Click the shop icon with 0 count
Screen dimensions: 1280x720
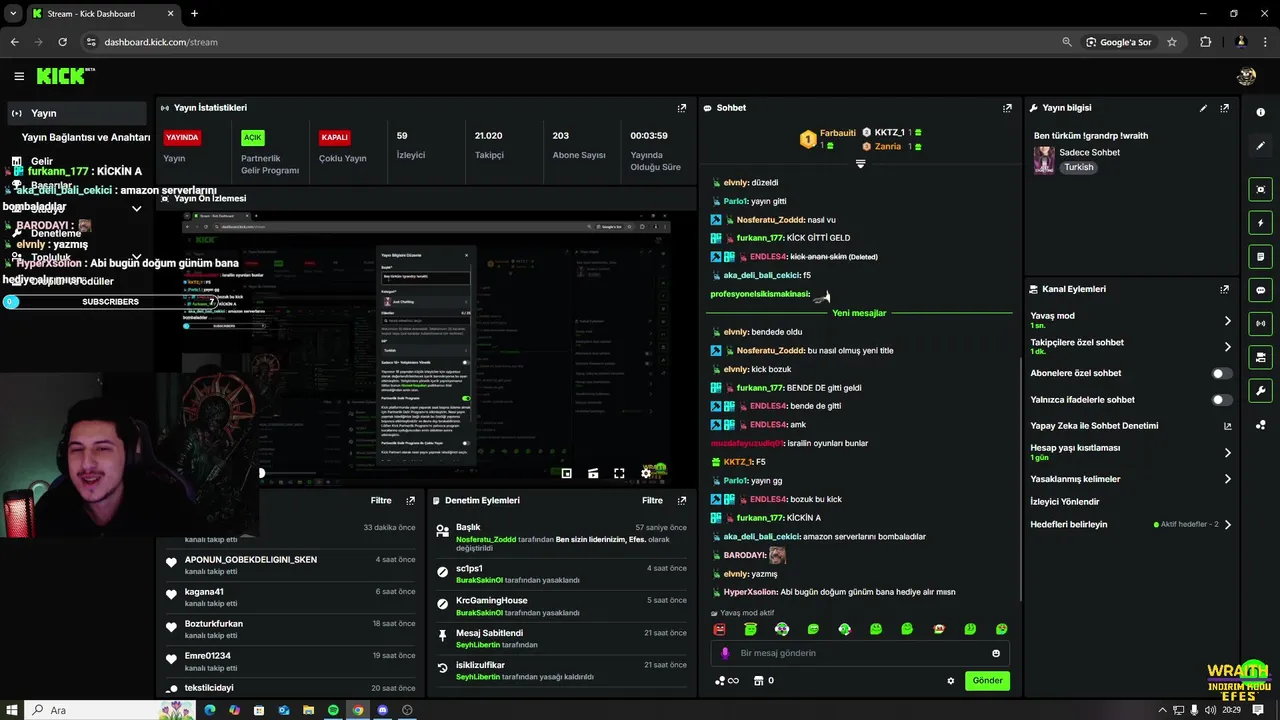tap(763, 681)
